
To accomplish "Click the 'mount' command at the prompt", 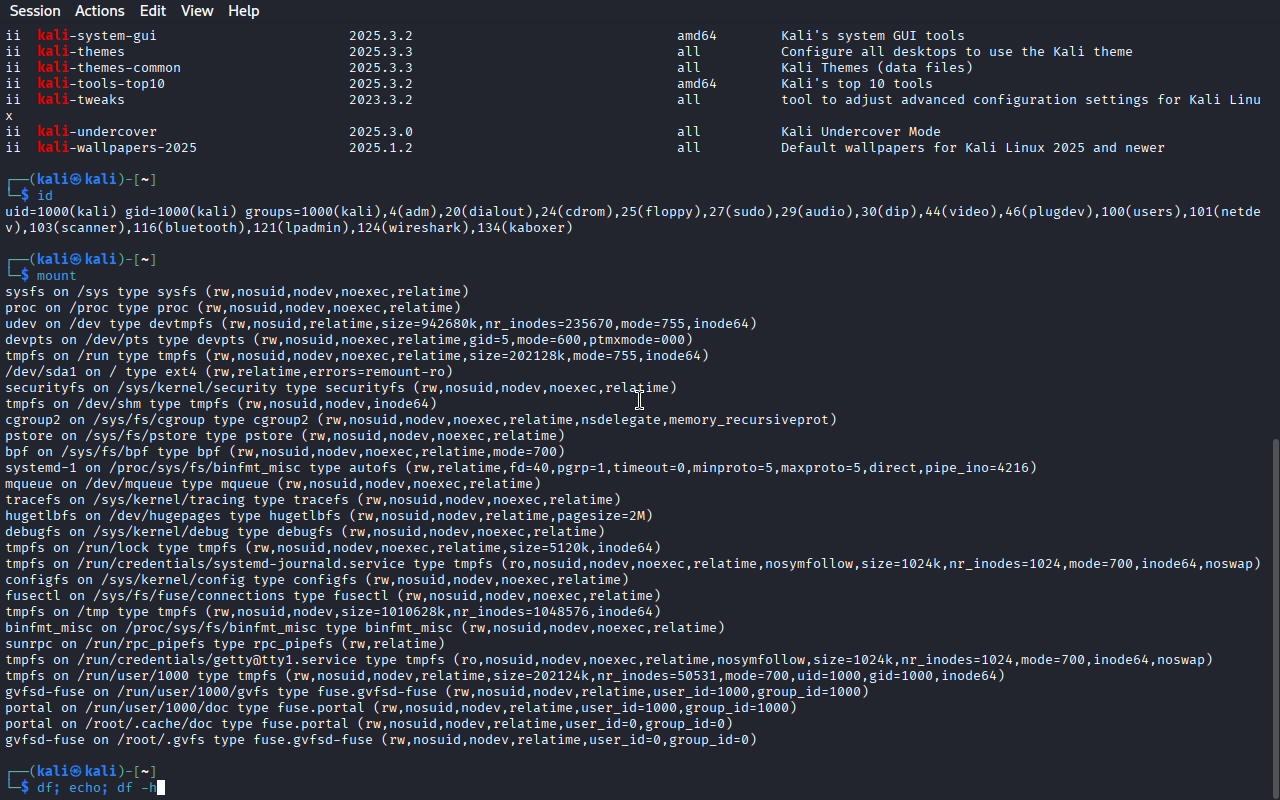I will pos(56,276).
